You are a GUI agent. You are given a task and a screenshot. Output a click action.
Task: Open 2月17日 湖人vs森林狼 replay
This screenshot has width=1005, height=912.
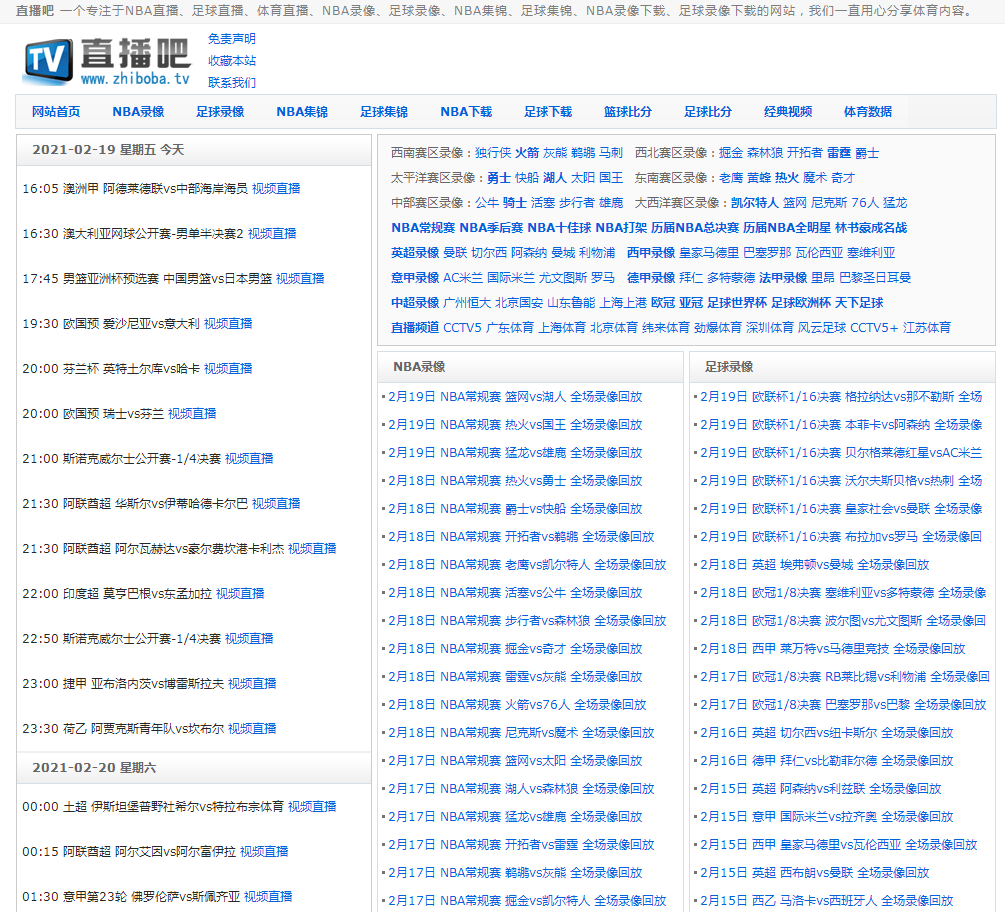521,788
